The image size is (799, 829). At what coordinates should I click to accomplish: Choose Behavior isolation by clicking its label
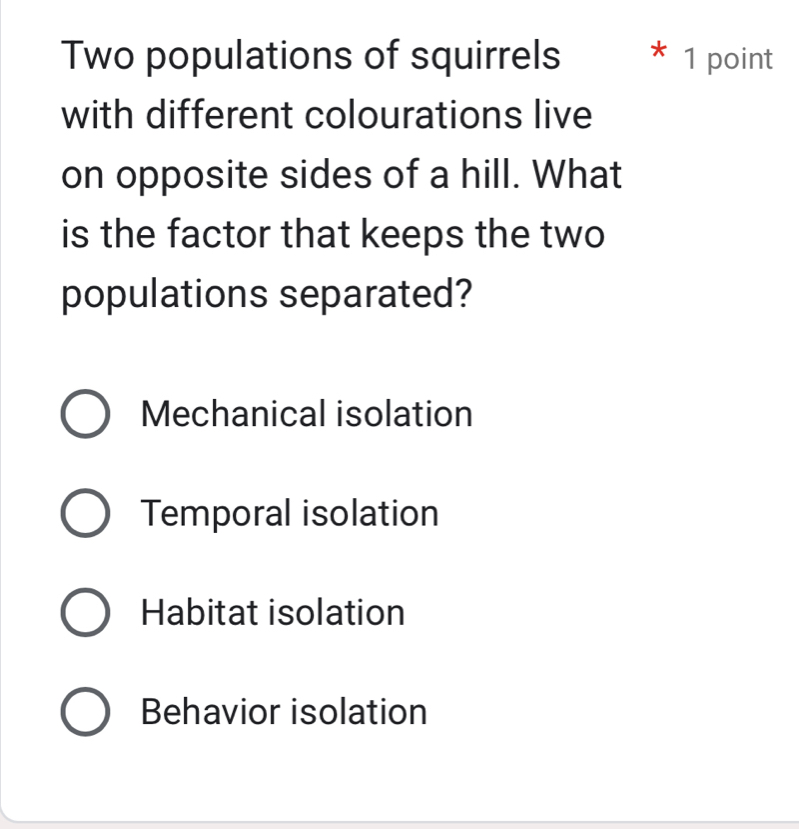click(283, 712)
